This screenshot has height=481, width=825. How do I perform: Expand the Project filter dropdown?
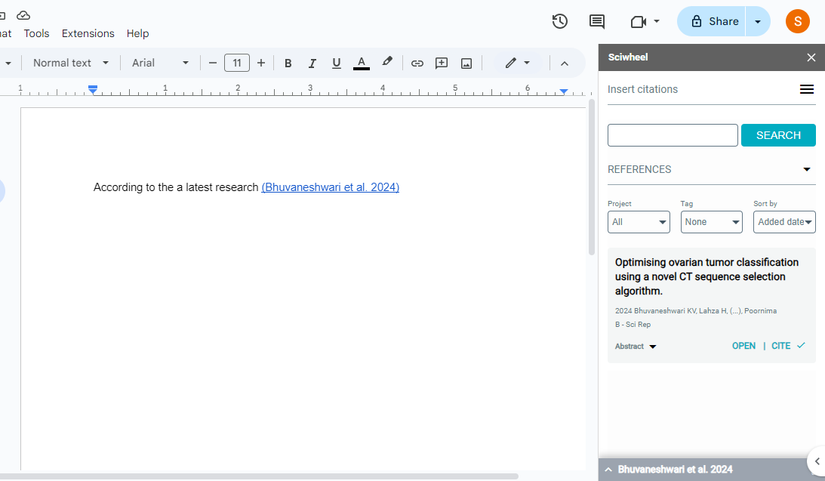638,222
